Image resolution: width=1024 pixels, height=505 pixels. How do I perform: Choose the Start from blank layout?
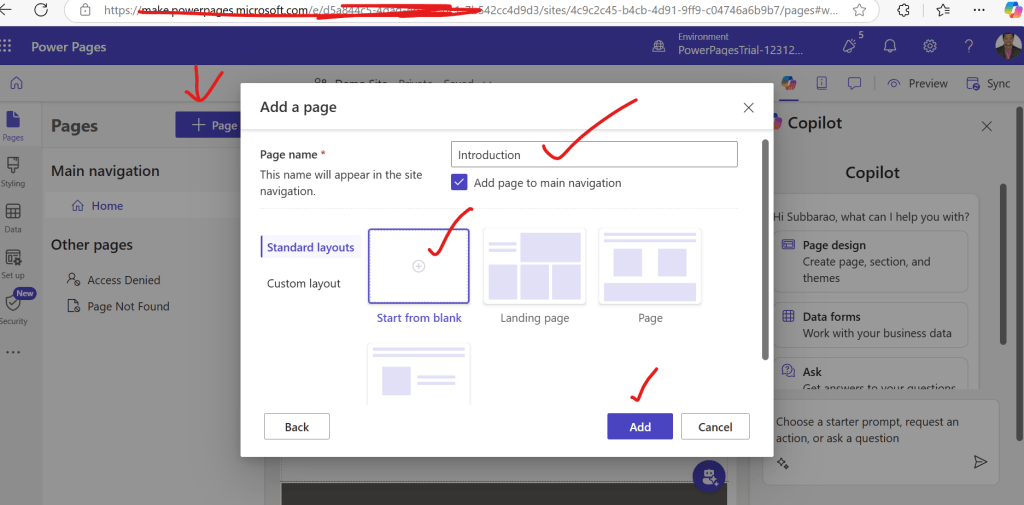point(418,266)
